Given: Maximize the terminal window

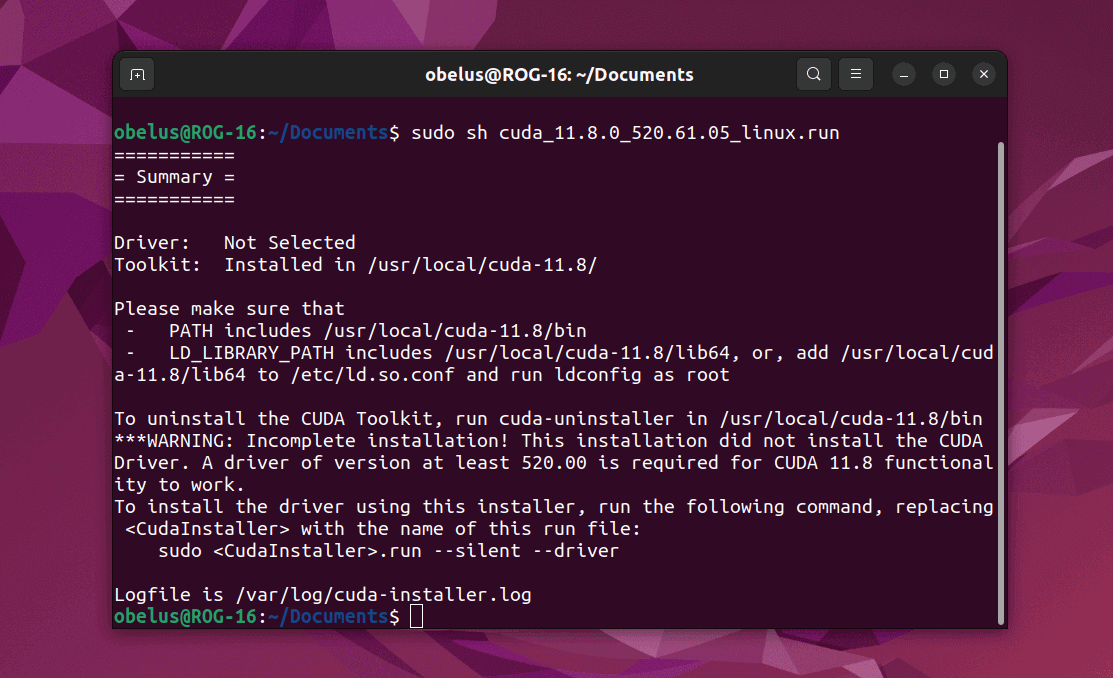Looking at the screenshot, I should click(944, 74).
